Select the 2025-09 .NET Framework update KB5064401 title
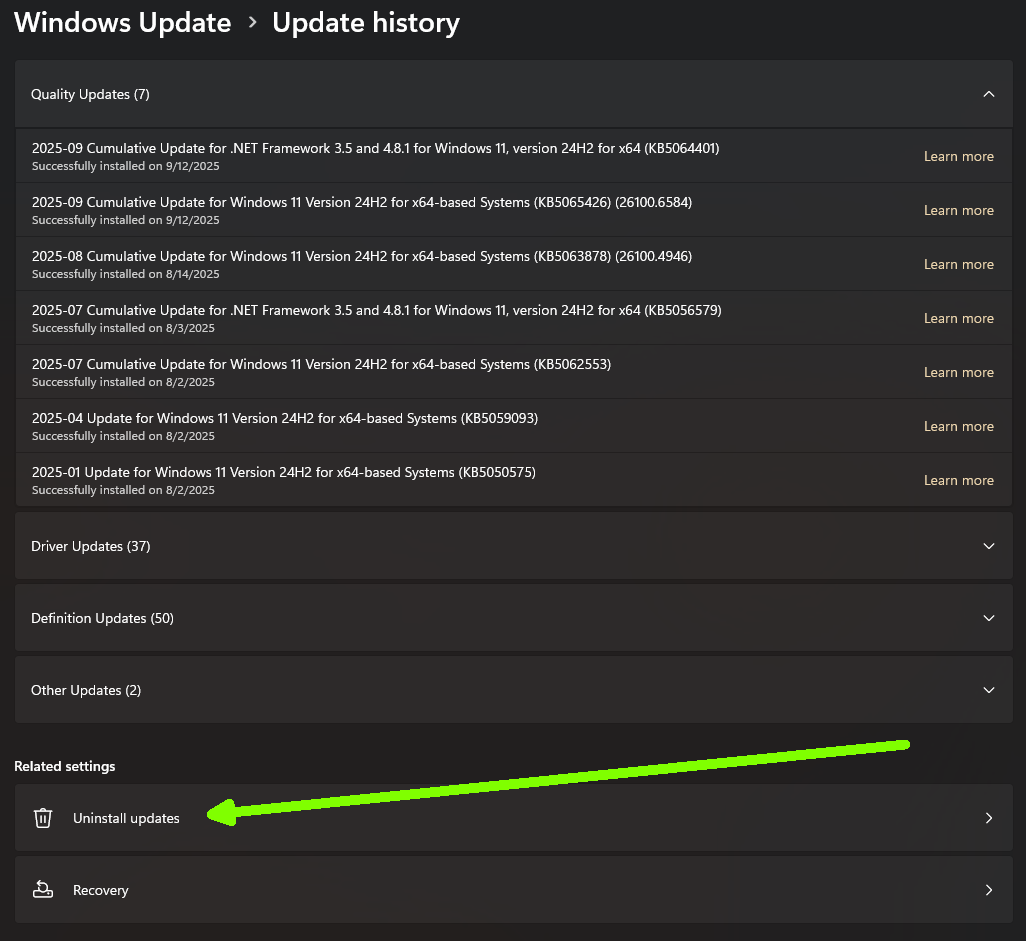 pos(376,149)
